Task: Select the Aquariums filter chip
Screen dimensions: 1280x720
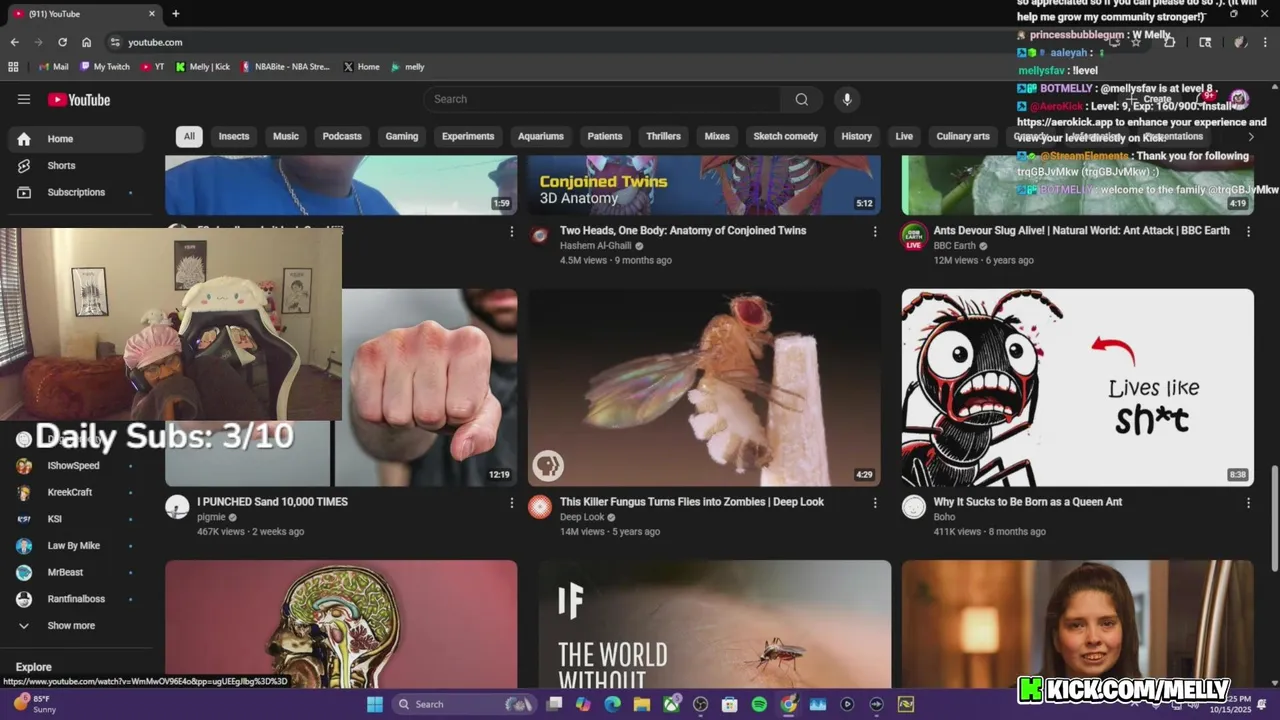Action: coord(541,136)
